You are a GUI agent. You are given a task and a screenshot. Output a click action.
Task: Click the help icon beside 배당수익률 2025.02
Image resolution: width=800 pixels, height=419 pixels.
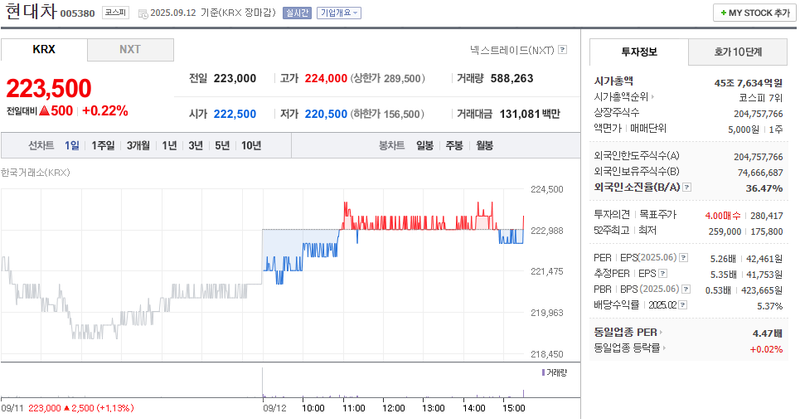(x=683, y=305)
